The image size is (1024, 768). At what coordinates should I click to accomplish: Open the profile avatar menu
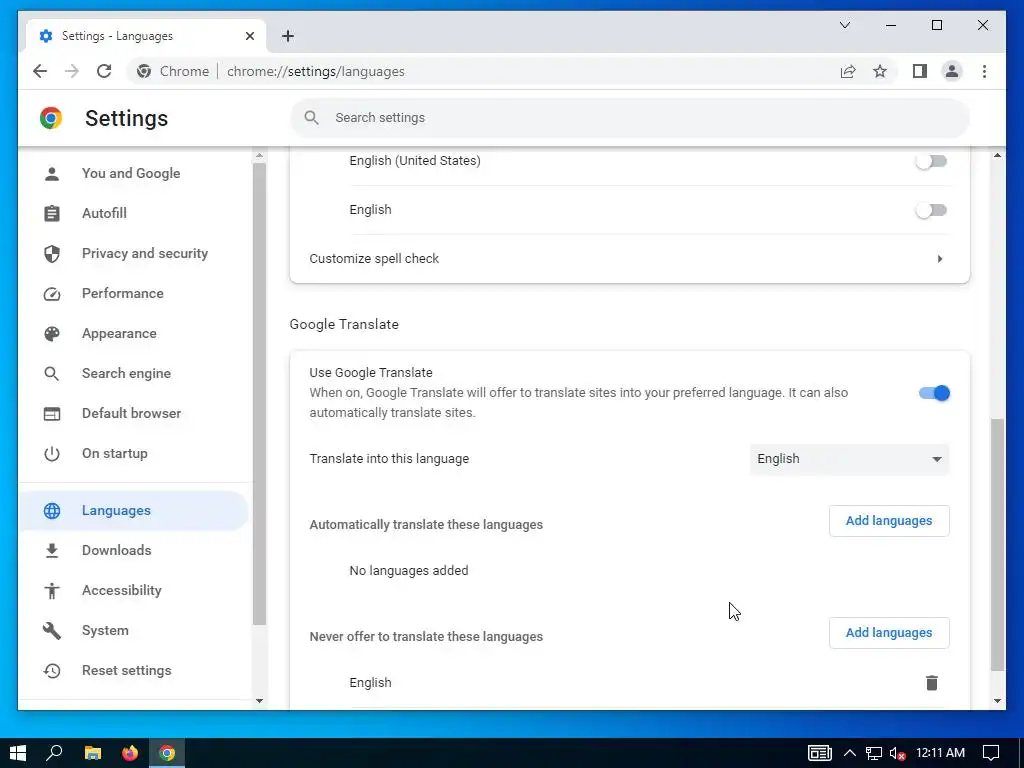(952, 71)
